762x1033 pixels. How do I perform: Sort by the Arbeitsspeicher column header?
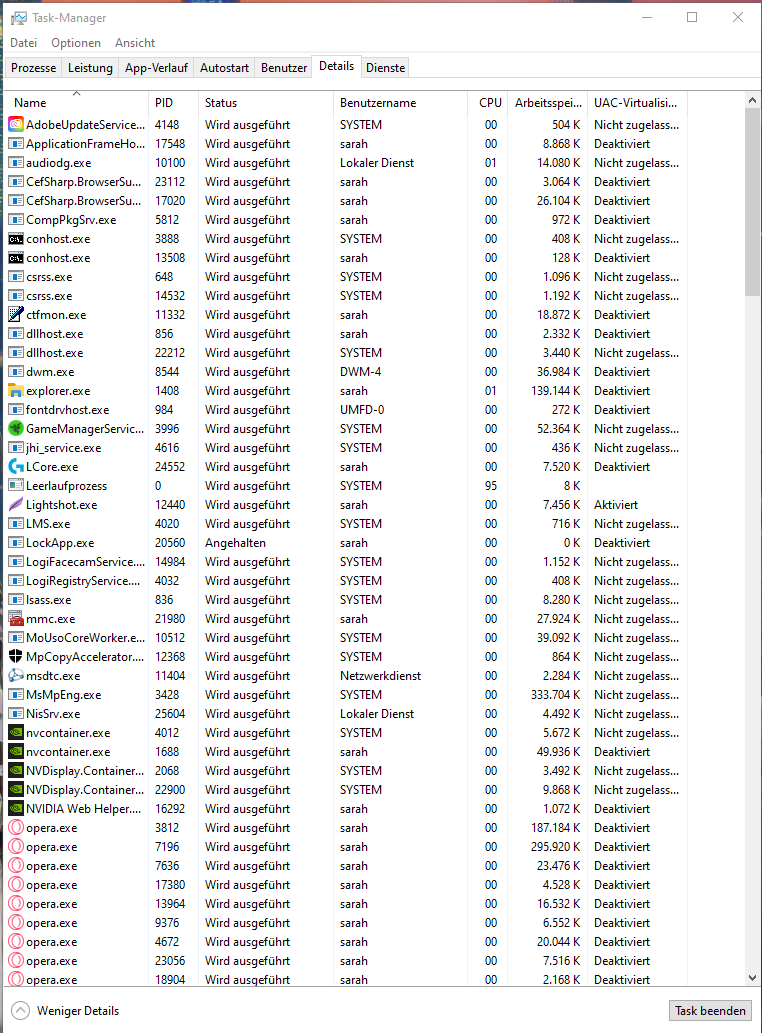click(x=548, y=103)
